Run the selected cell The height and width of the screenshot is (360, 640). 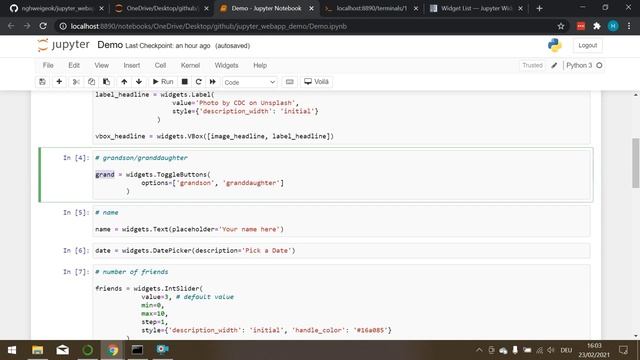pyautogui.click(x=163, y=82)
